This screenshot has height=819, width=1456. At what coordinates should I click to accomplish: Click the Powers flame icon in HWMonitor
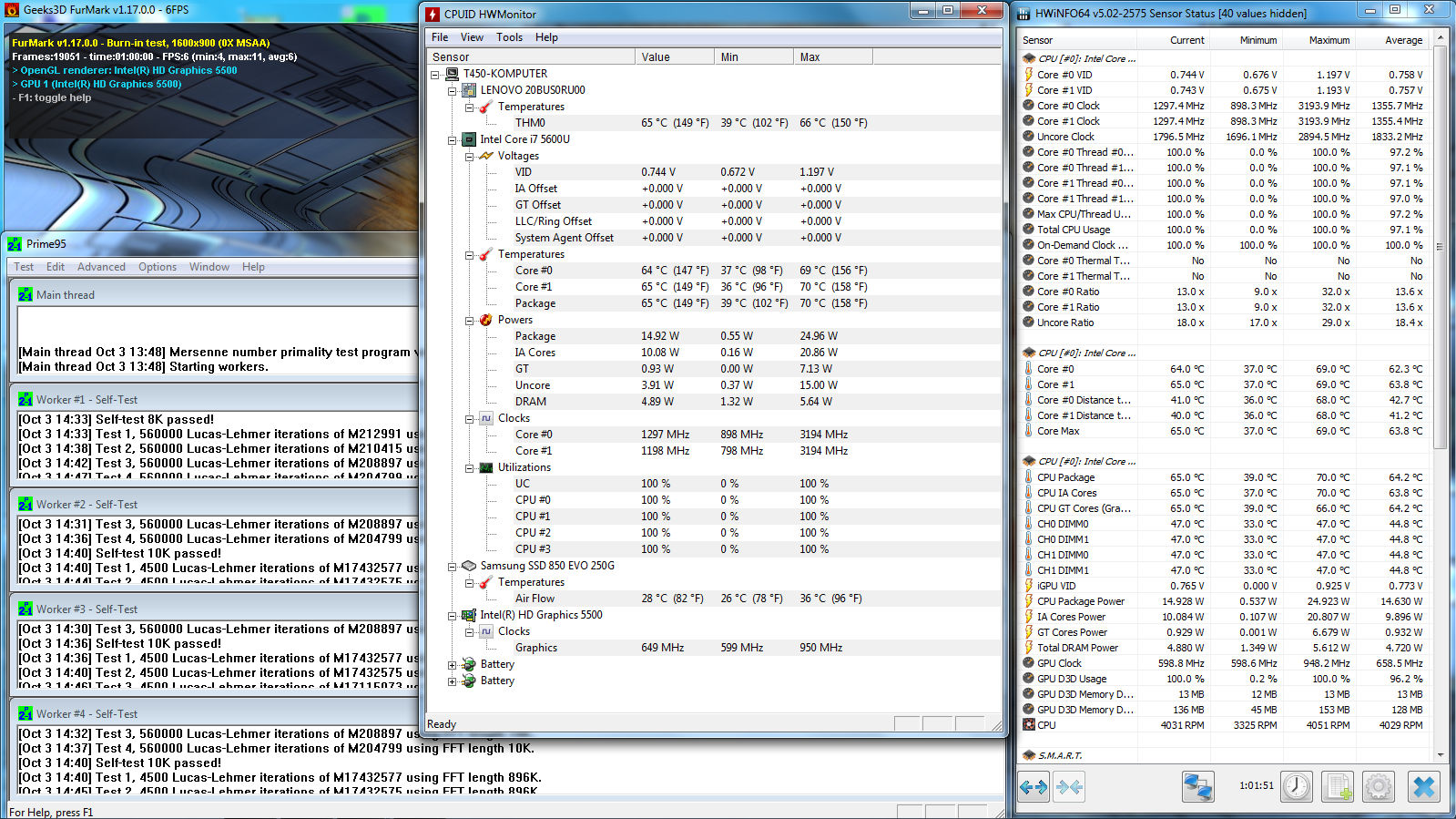click(x=486, y=320)
